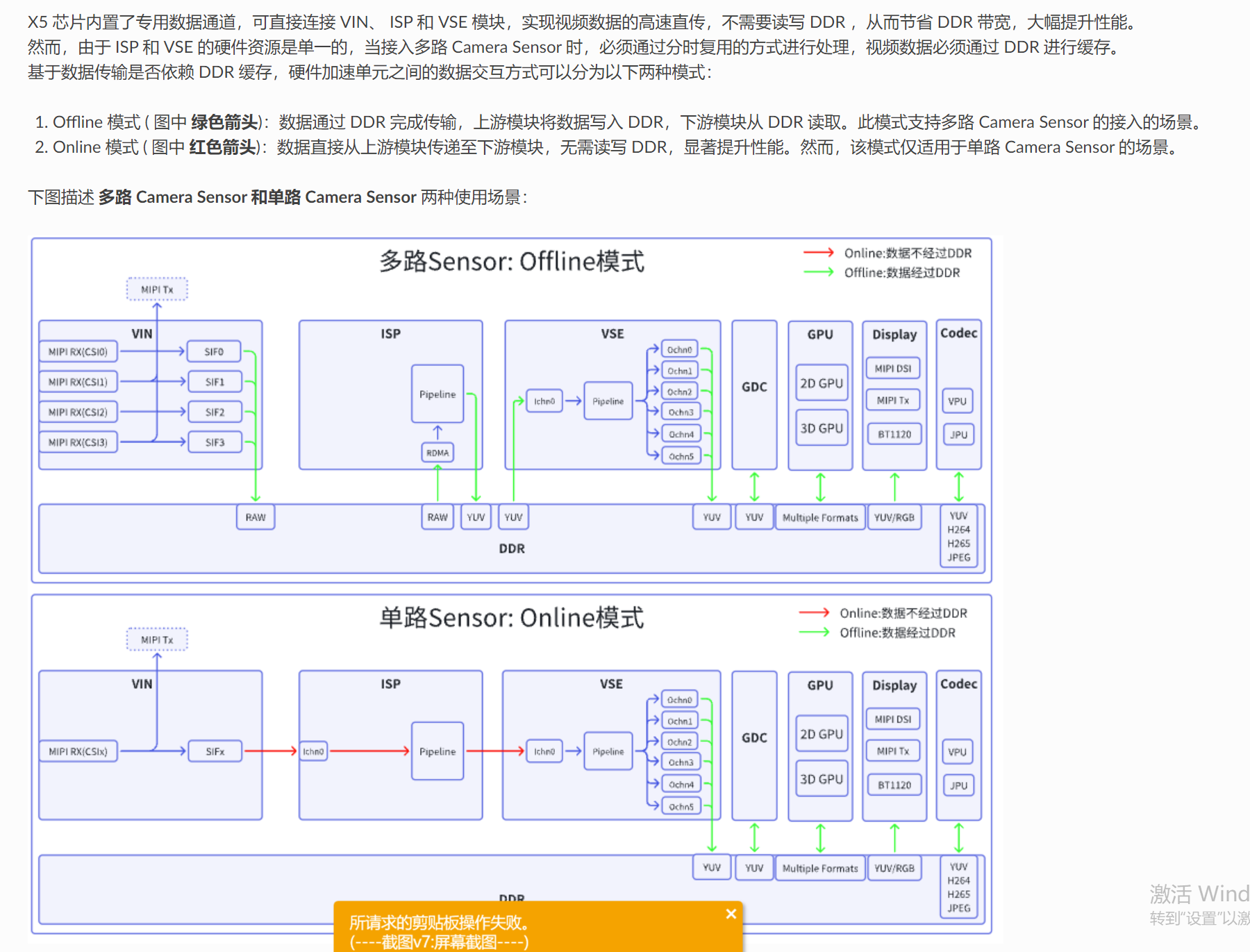Click the ISP 'Pipeline' box in Offline diagram
1250x952 pixels.
coord(437,394)
